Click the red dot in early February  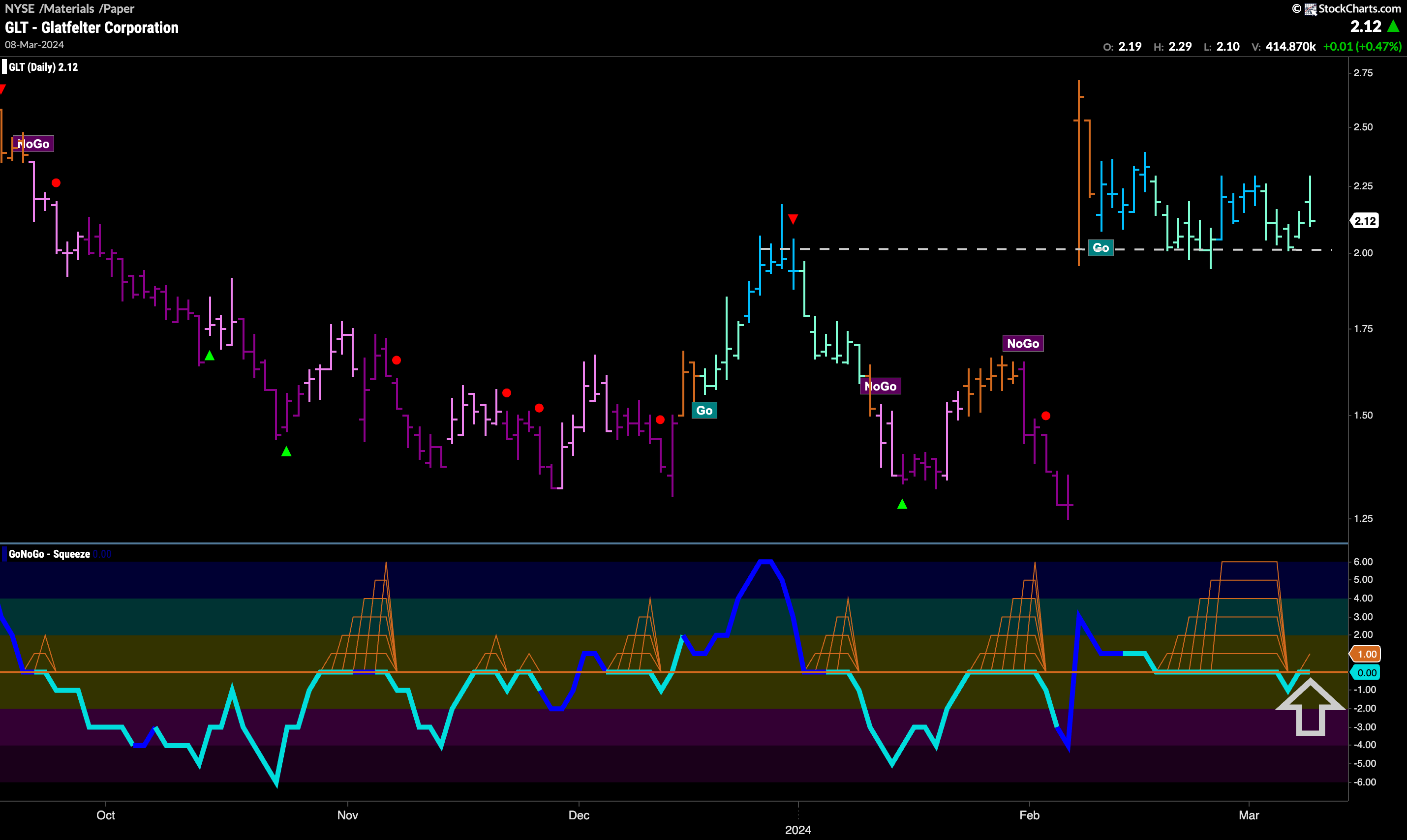(x=1046, y=416)
